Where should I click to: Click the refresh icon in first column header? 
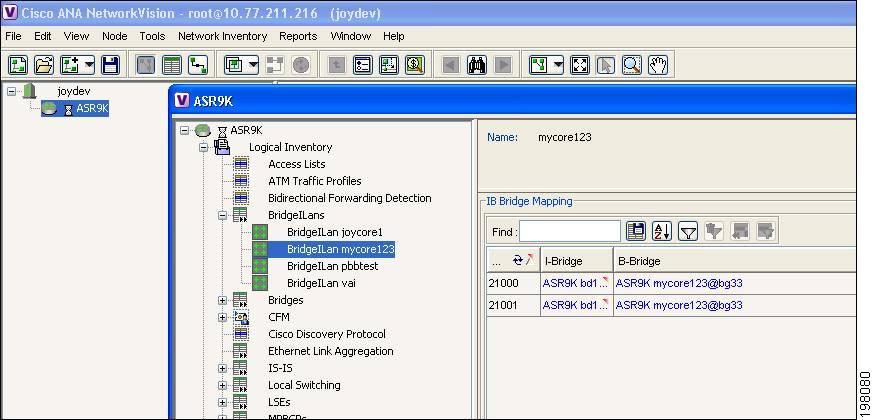click(518, 260)
